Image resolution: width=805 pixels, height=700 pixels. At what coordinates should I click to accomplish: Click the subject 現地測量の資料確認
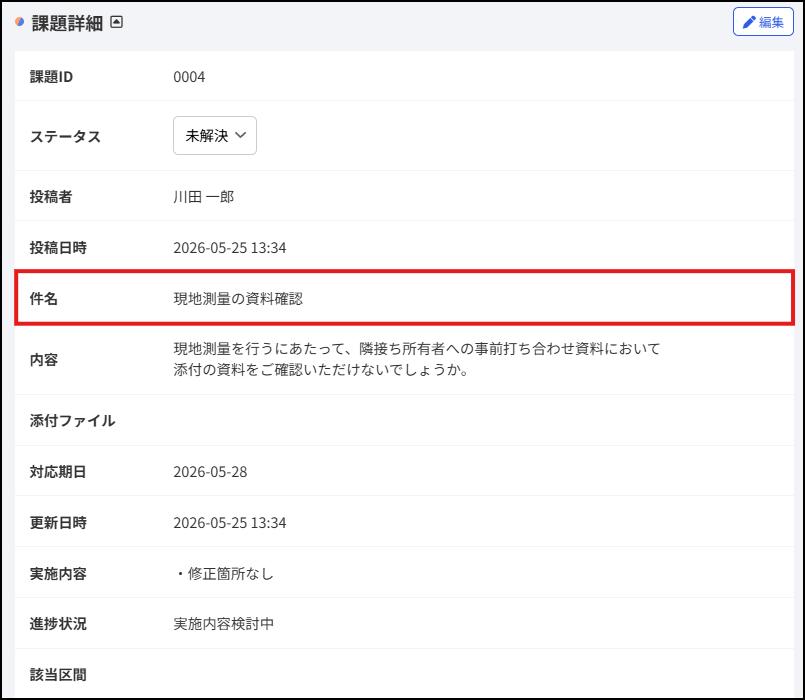click(238, 299)
